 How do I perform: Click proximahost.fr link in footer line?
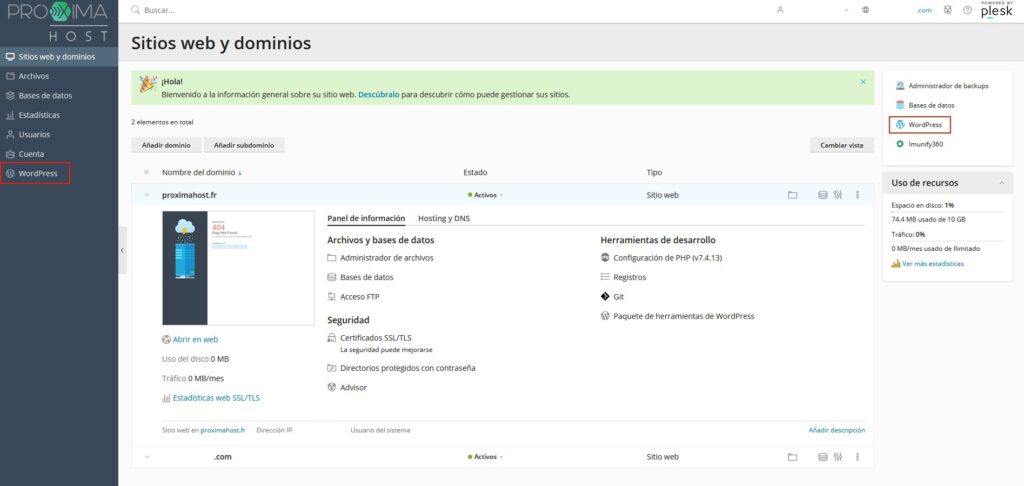click(223, 430)
